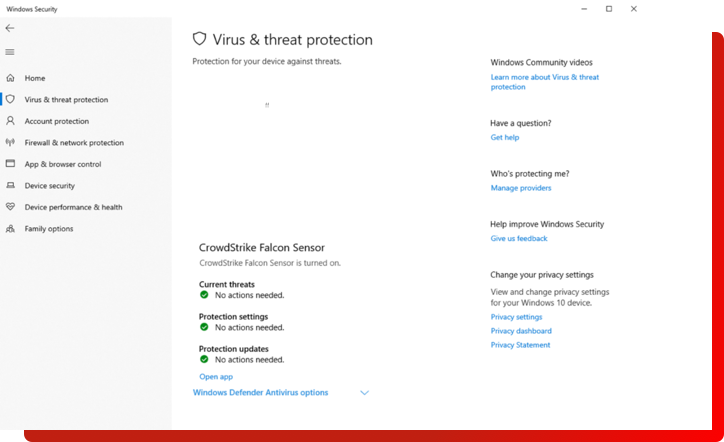
Task: Click the App & browser control icon
Action: click(10, 164)
